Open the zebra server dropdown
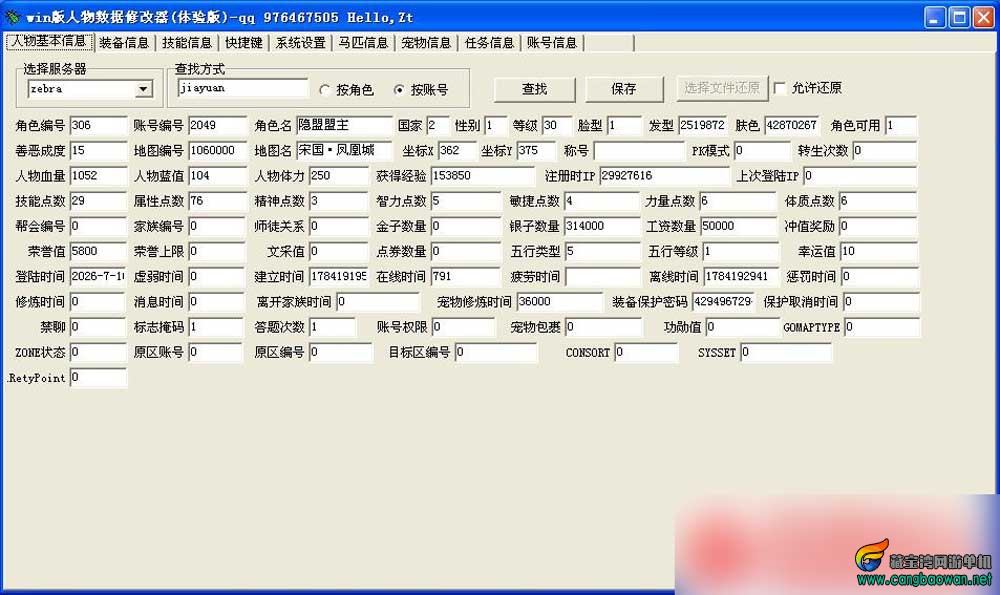The height and width of the screenshot is (595, 1000). (x=145, y=89)
